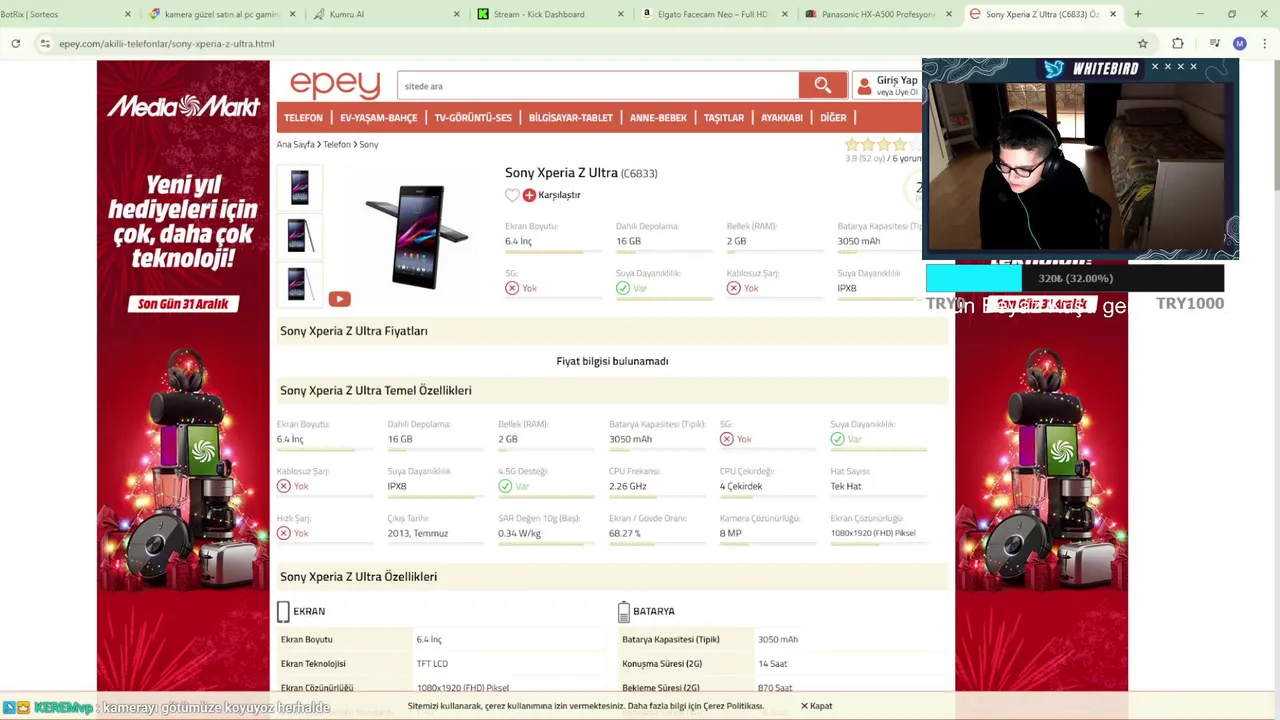The image size is (1280, 720).
Task: Go to Sony breadcrumb link
Action: click(x=369, y=145)
